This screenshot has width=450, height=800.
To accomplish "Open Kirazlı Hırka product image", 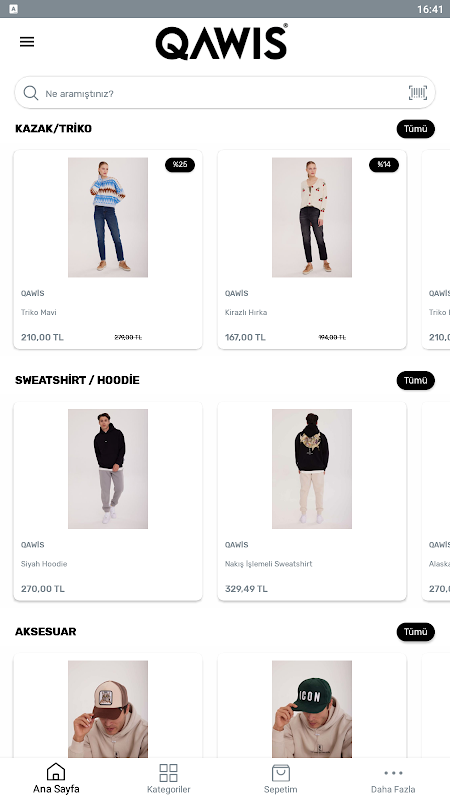I will tap(312, 217).
